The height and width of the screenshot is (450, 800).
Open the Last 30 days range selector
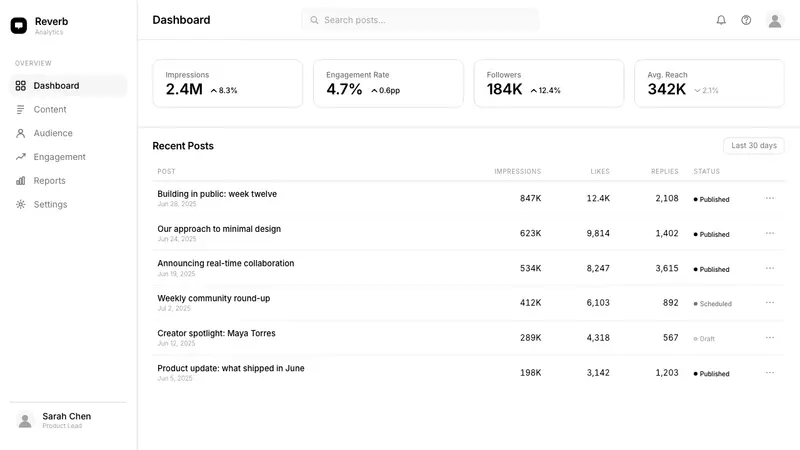[x=754, y=145]
